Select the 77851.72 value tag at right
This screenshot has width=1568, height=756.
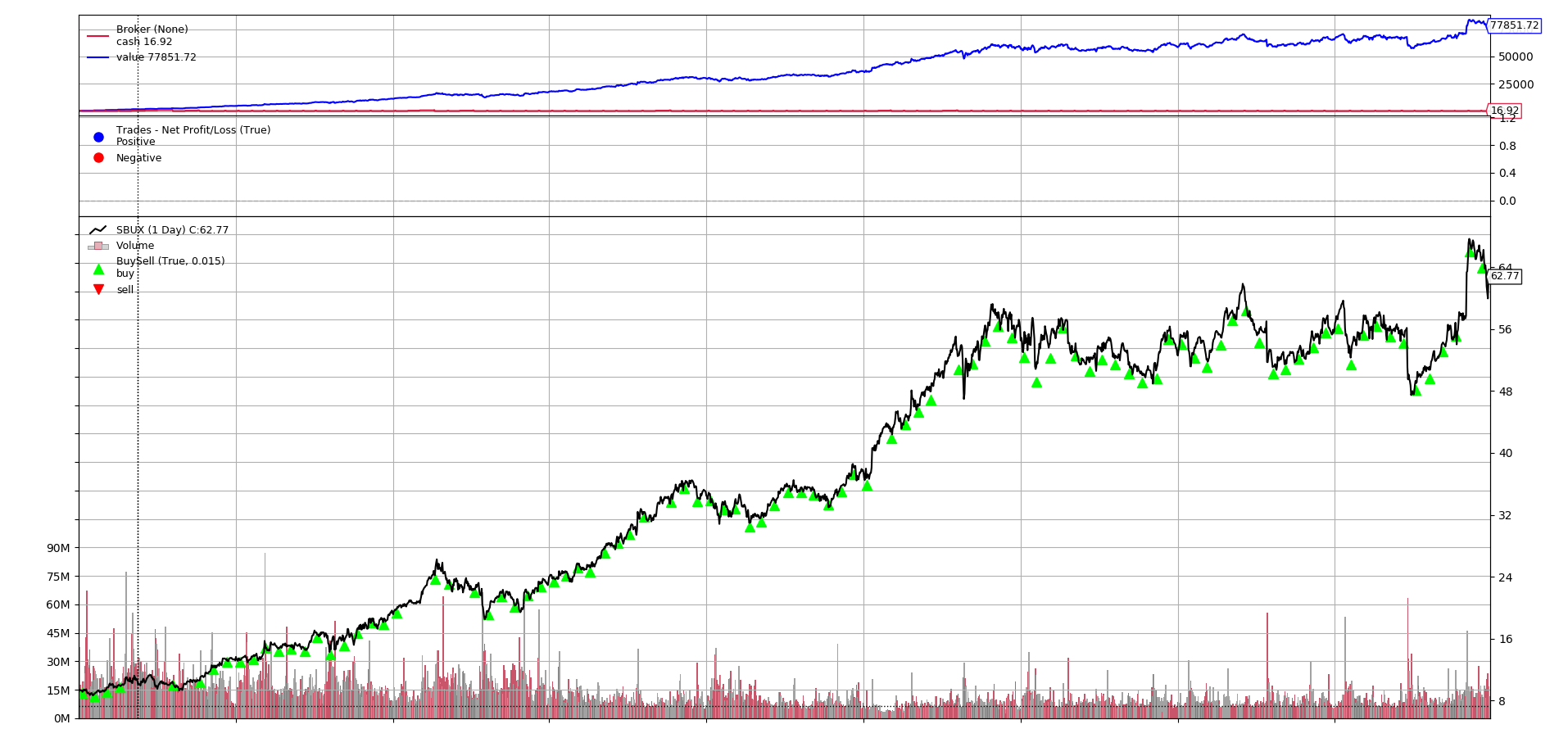[1514, 25]
